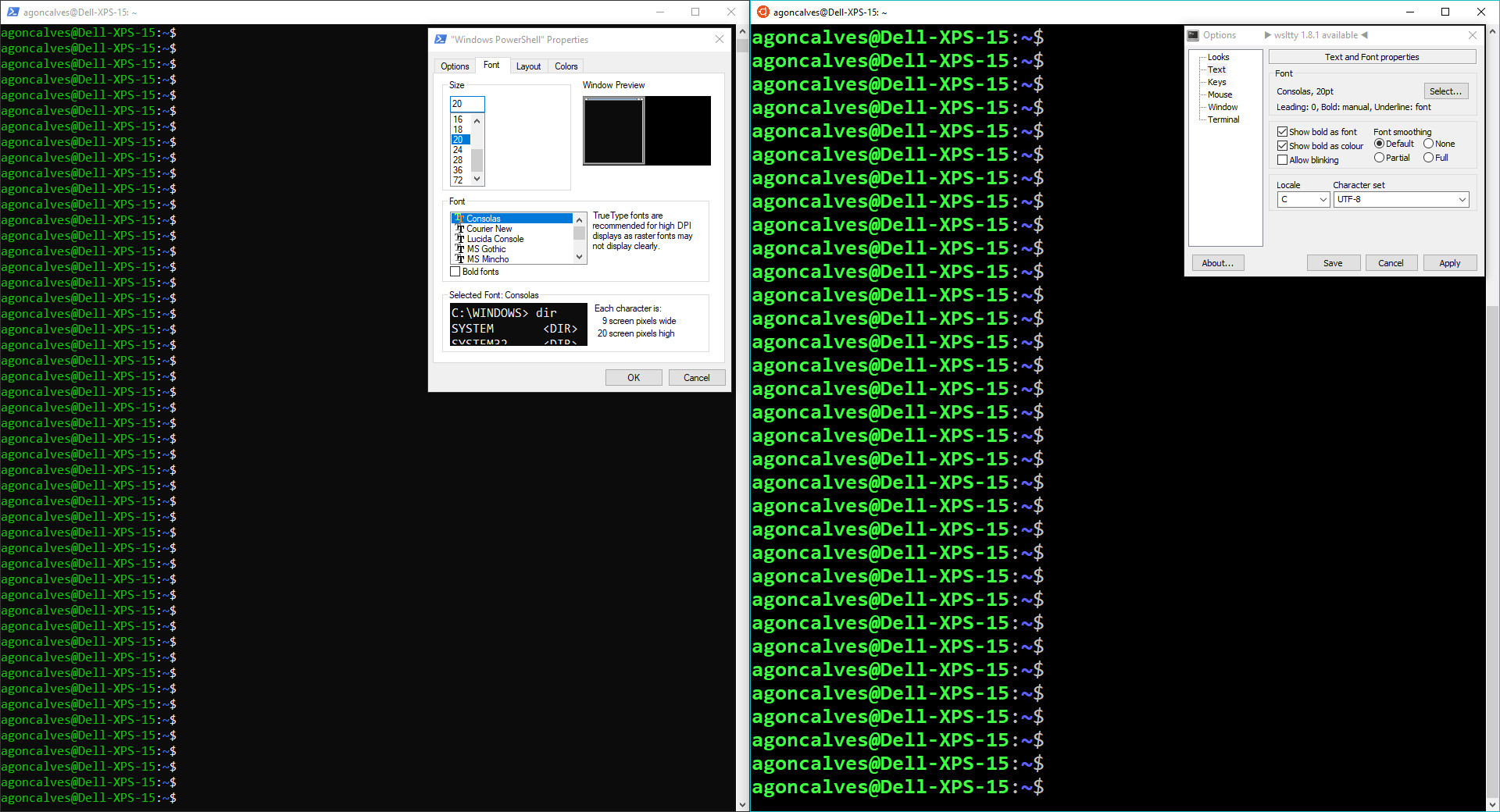Select Keys in the options tree
Image resolution: width=1500 pixels, height=812 pixels.
[x=1216, y=82]
